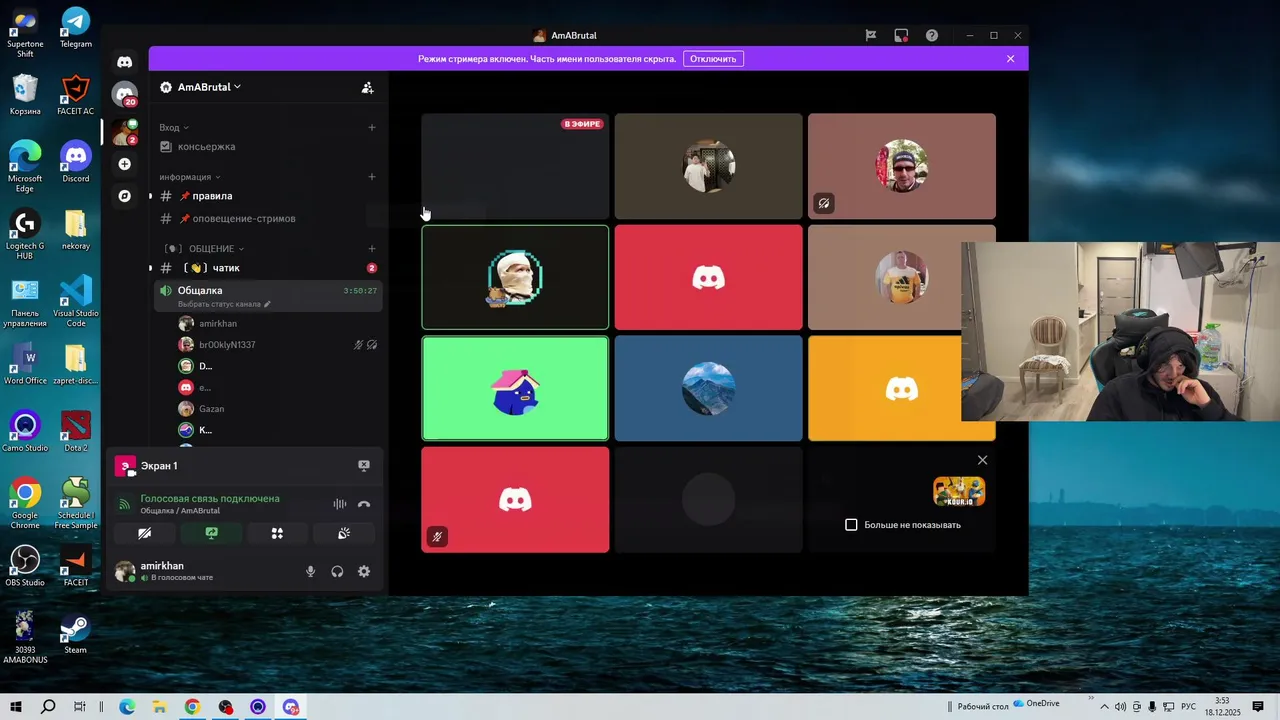
Task: Open soundboard button in voice panel
Action: coord(344,534)
